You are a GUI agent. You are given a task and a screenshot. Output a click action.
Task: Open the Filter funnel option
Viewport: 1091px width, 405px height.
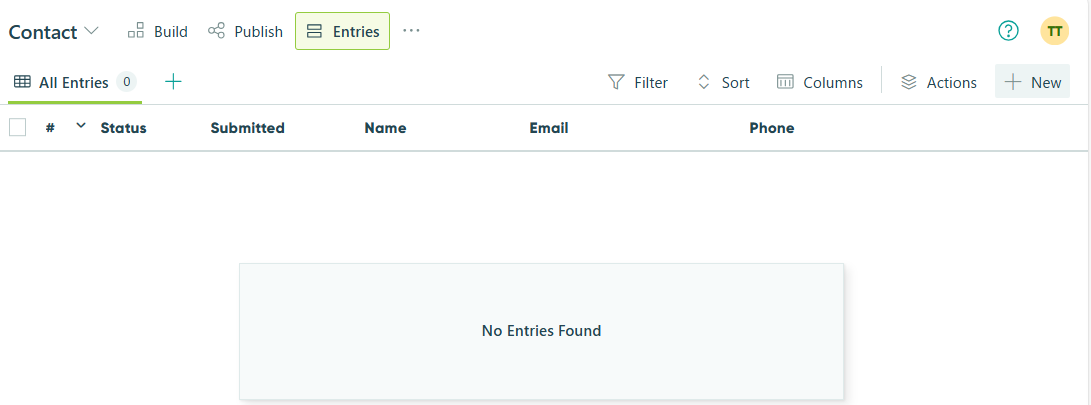(638, 82)
